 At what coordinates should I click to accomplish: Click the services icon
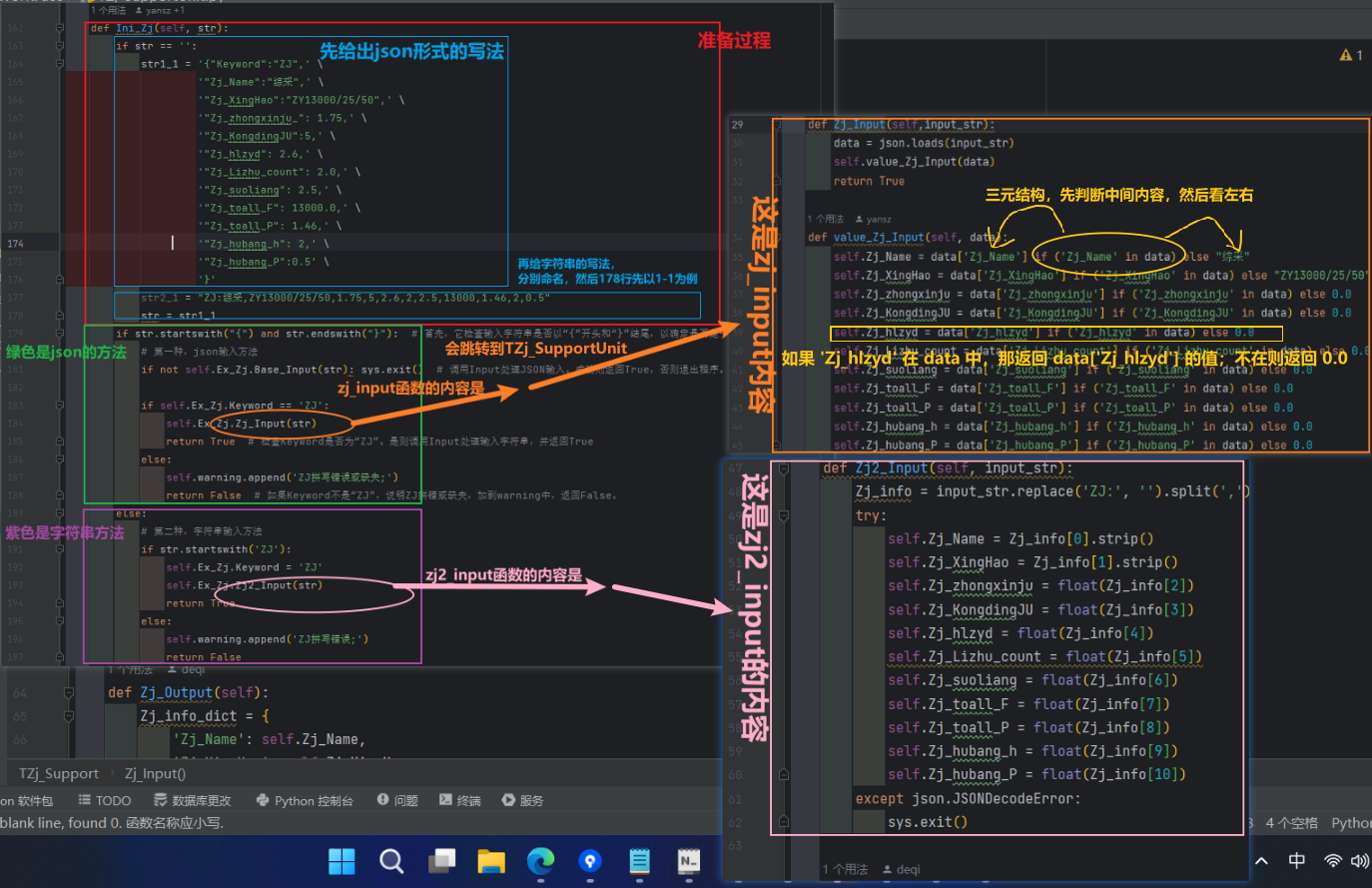pos(508,800)
